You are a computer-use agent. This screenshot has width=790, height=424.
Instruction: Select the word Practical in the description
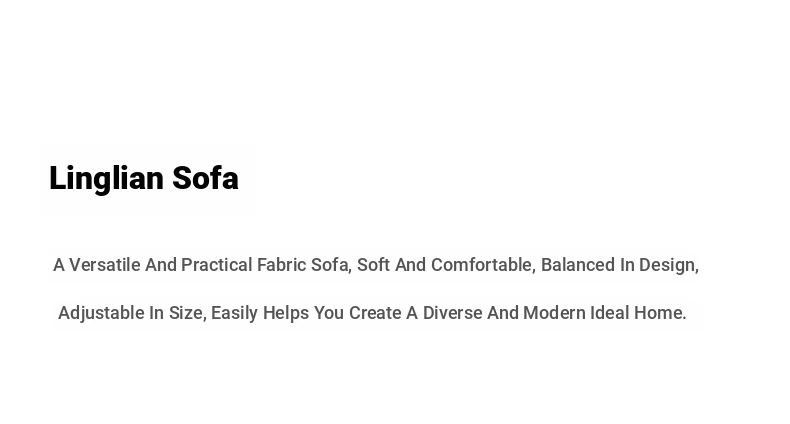217,265
